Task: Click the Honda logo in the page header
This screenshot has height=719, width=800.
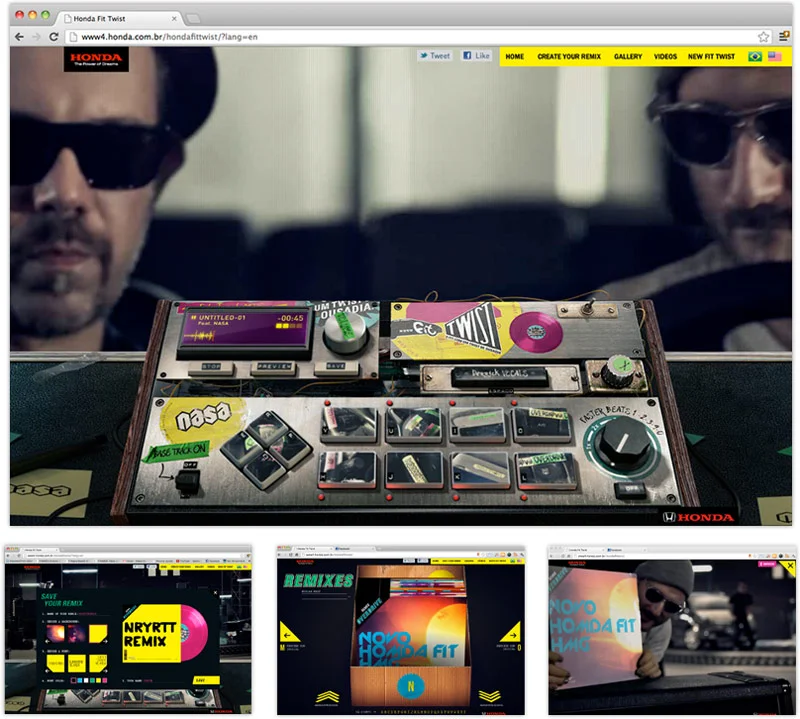Action: point(96,60)
